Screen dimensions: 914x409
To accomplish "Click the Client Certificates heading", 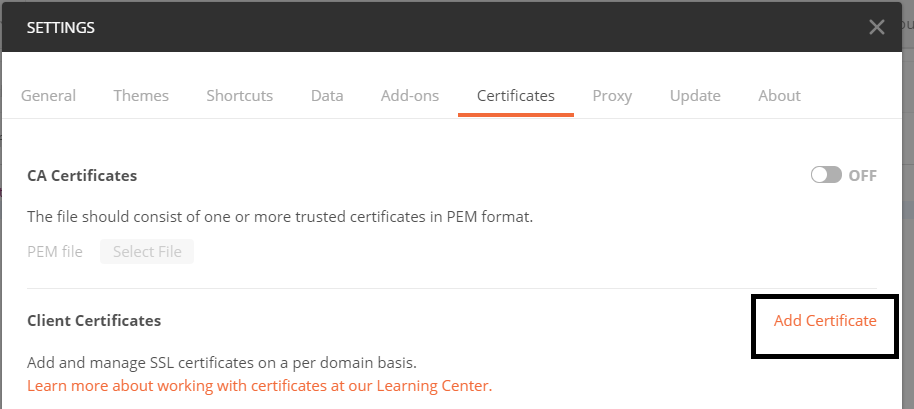I will [x=94, y=321].
